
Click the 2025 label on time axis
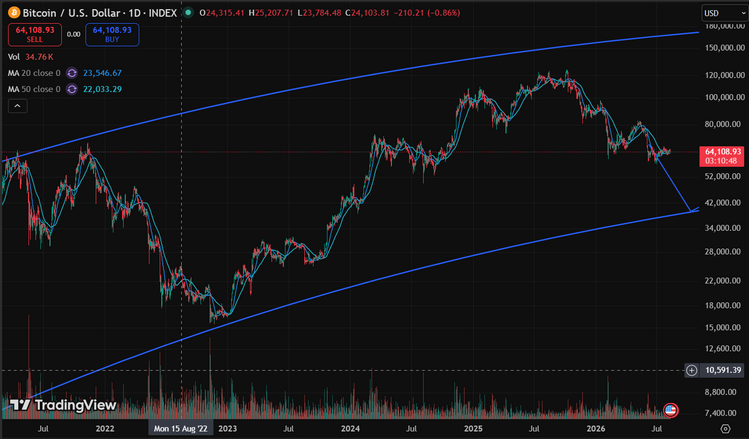(473, 428)
